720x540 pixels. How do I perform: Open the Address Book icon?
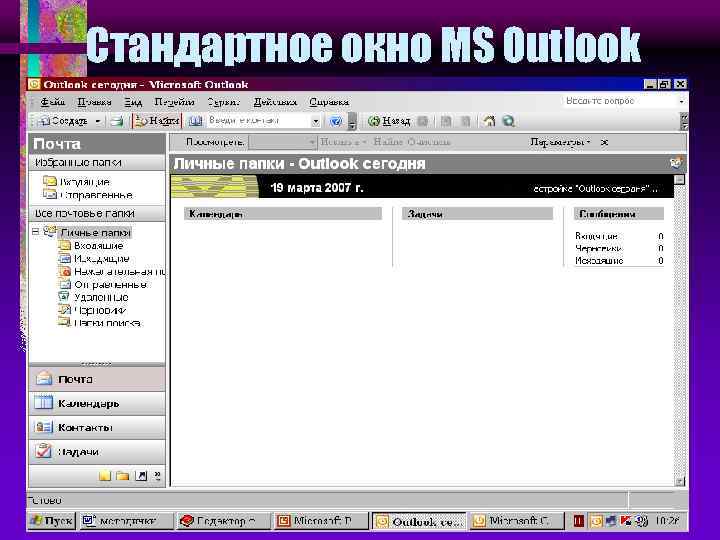point(196,121)
